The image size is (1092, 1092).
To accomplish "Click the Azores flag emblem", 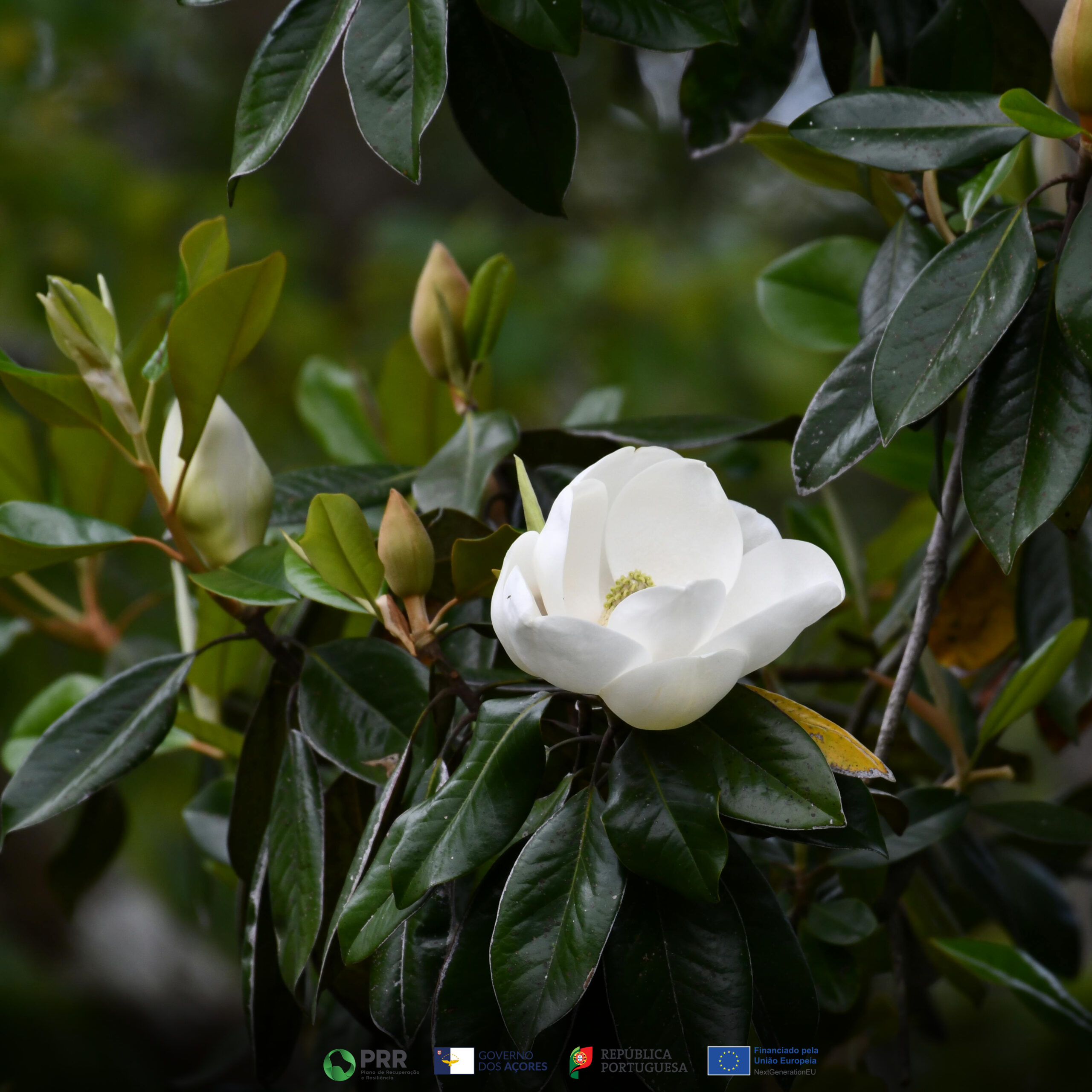I will (x=454, y=1061).
